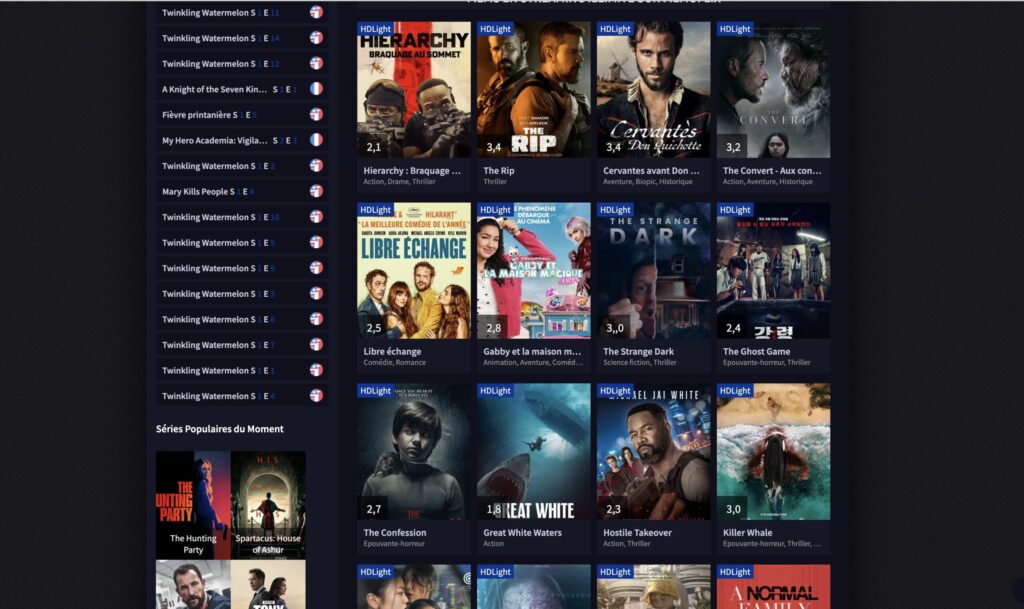Open the Libre échange title link

click(x=392, y=351)
